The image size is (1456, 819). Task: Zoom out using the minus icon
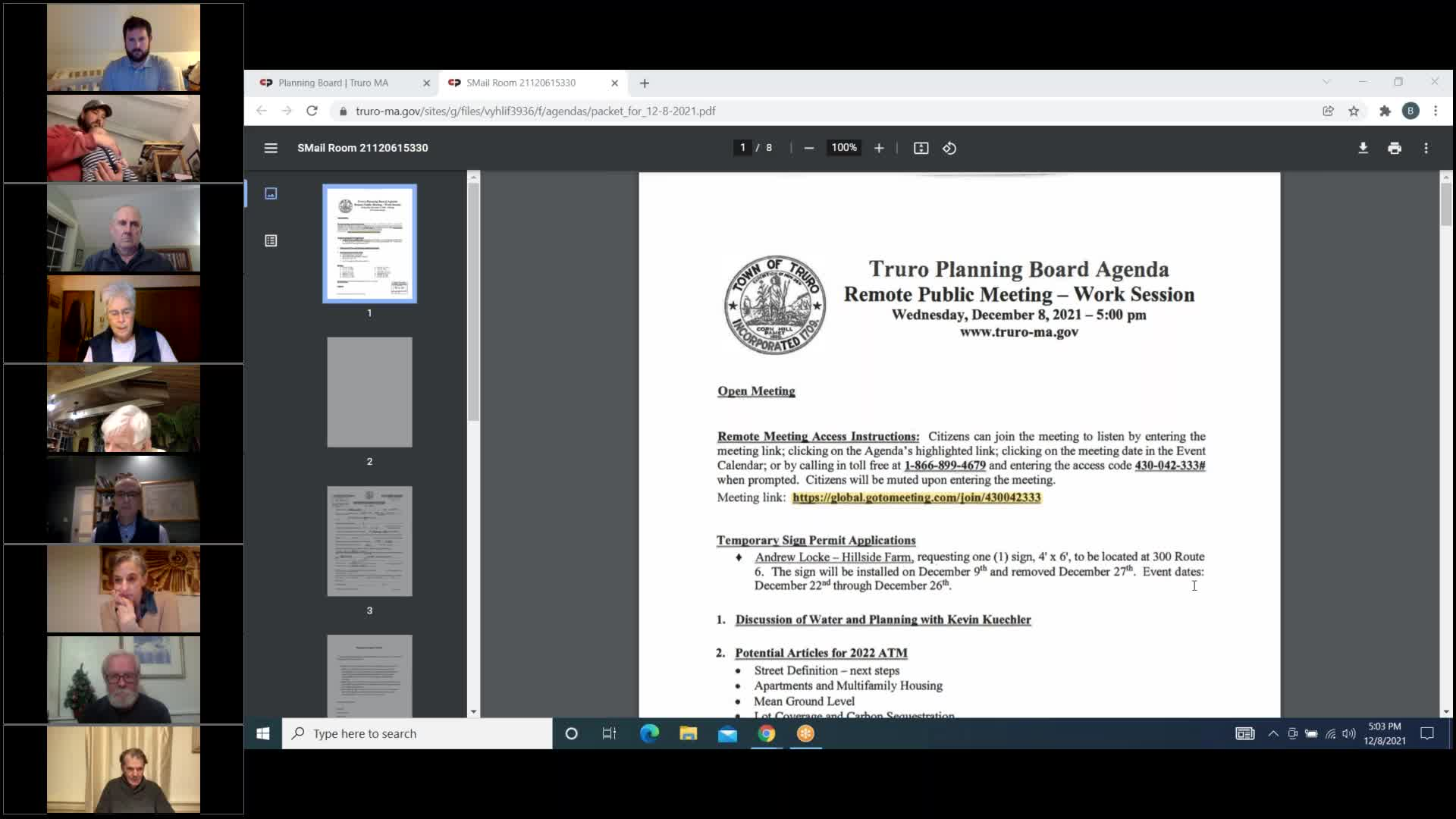[x=808, y=148]
